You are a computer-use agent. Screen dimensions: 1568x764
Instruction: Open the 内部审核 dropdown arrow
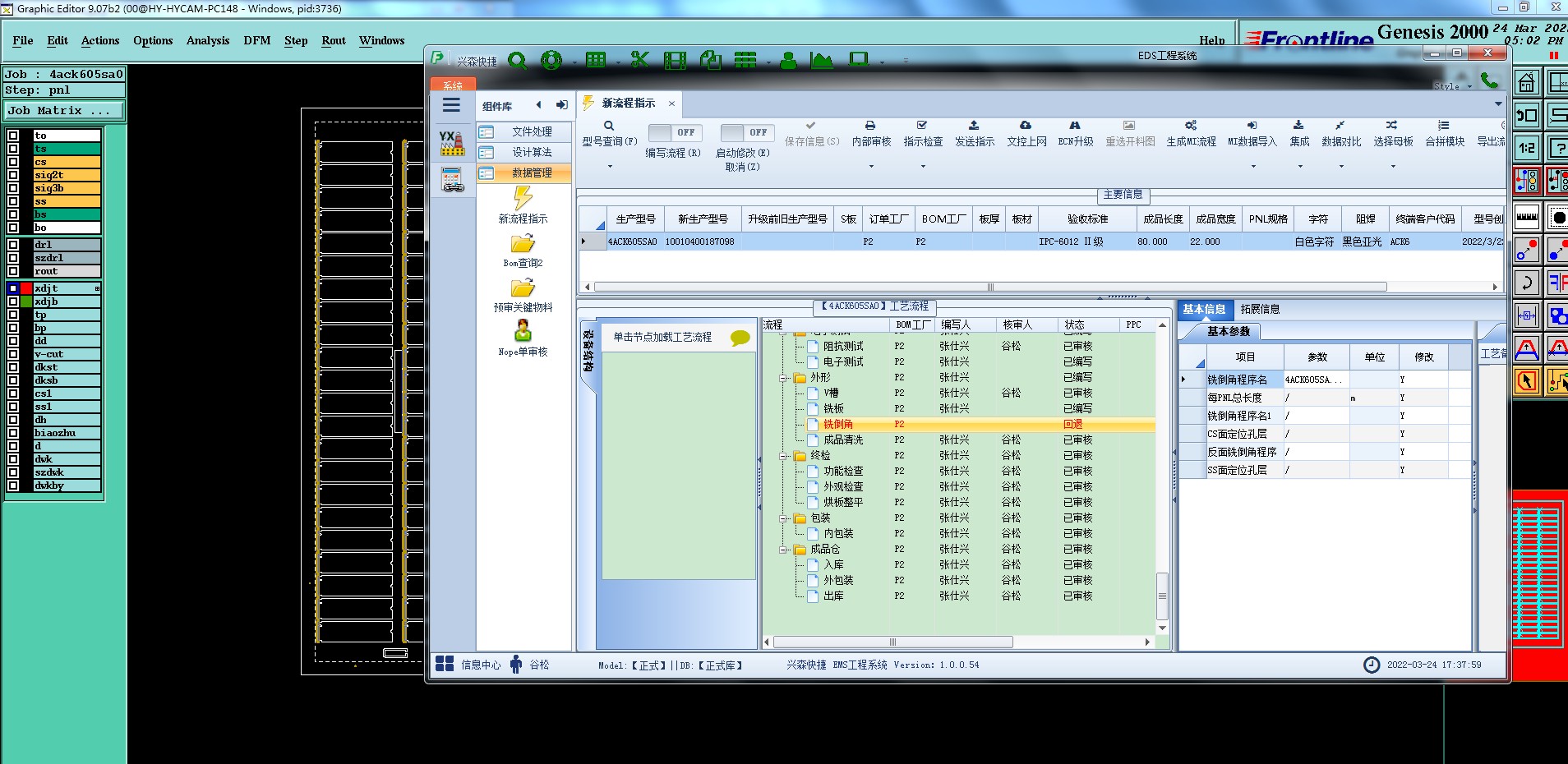871,167
